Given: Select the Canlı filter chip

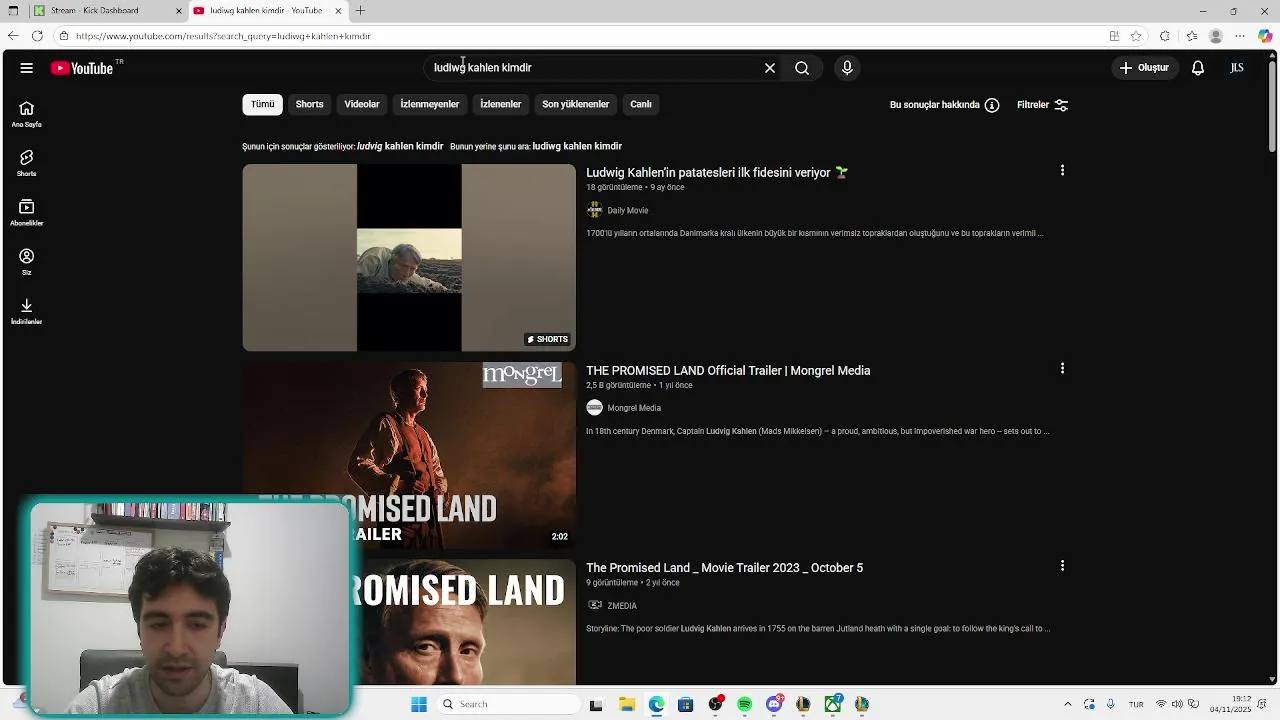Looking at the screenshot, I should 641,104.
